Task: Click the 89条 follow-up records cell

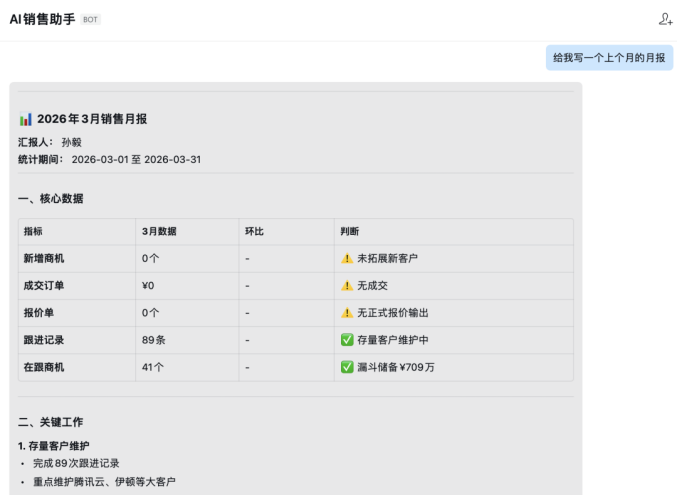Action: (154, 340)
